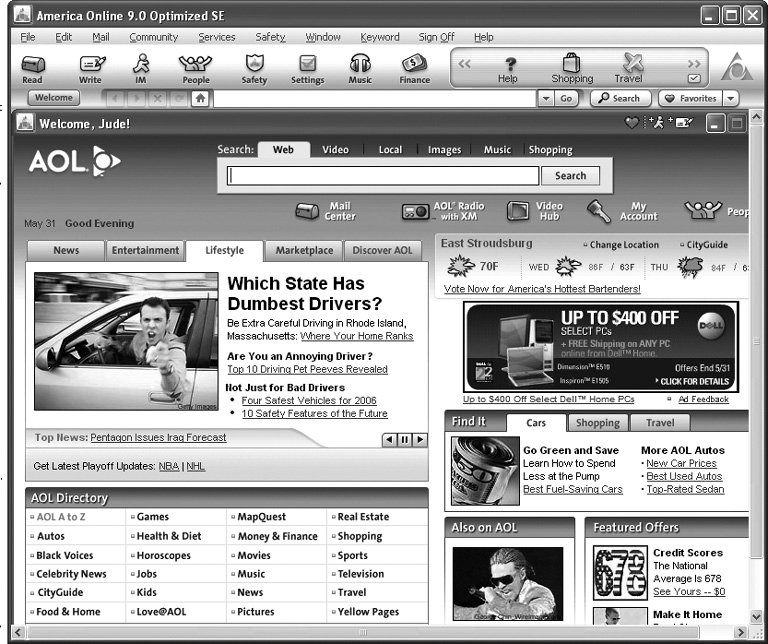
Task: Open Horoscopes in AOL Directory
Action: 163,556
